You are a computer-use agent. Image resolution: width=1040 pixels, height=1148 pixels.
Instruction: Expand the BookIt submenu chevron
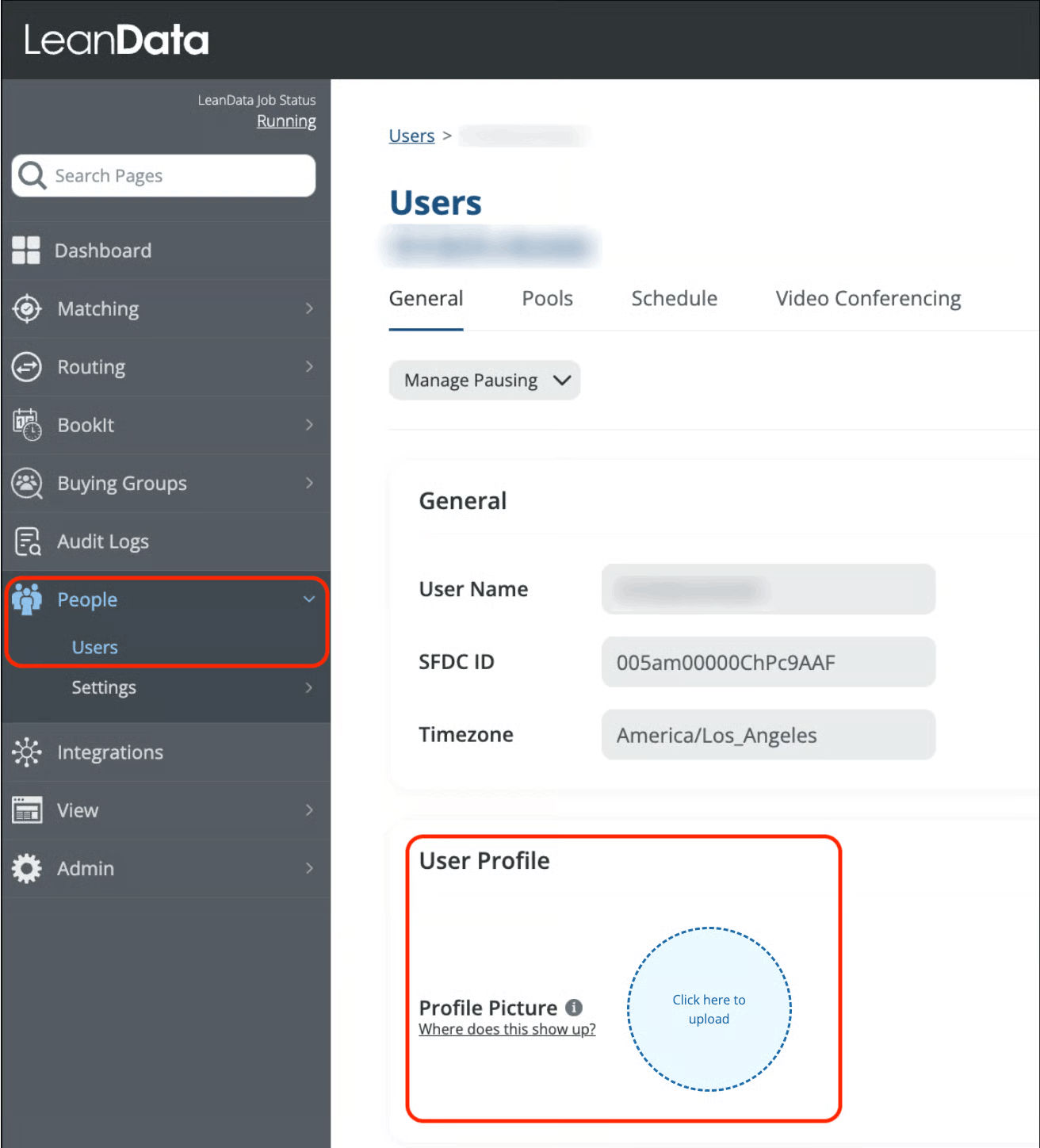click(x=309, y=425)
